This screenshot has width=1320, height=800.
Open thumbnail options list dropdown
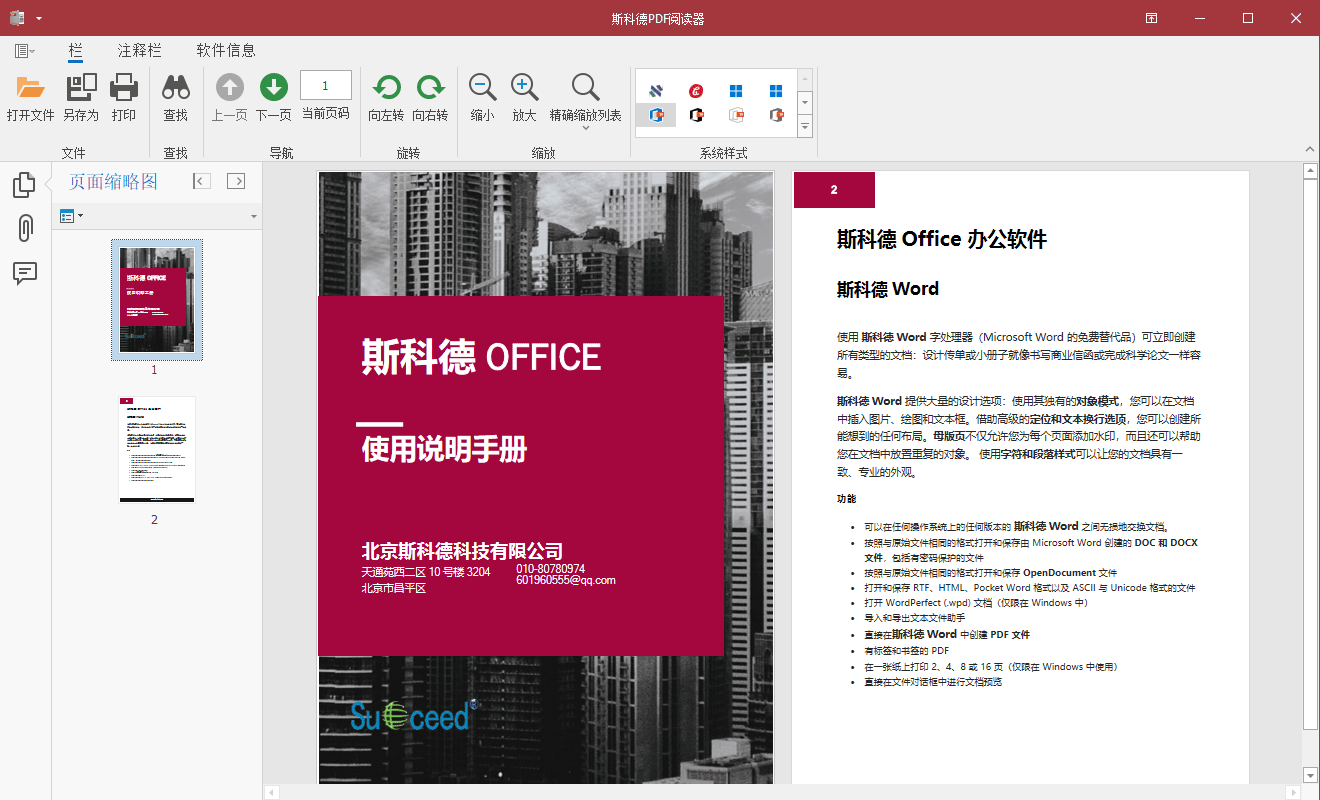tap(71, 216)
